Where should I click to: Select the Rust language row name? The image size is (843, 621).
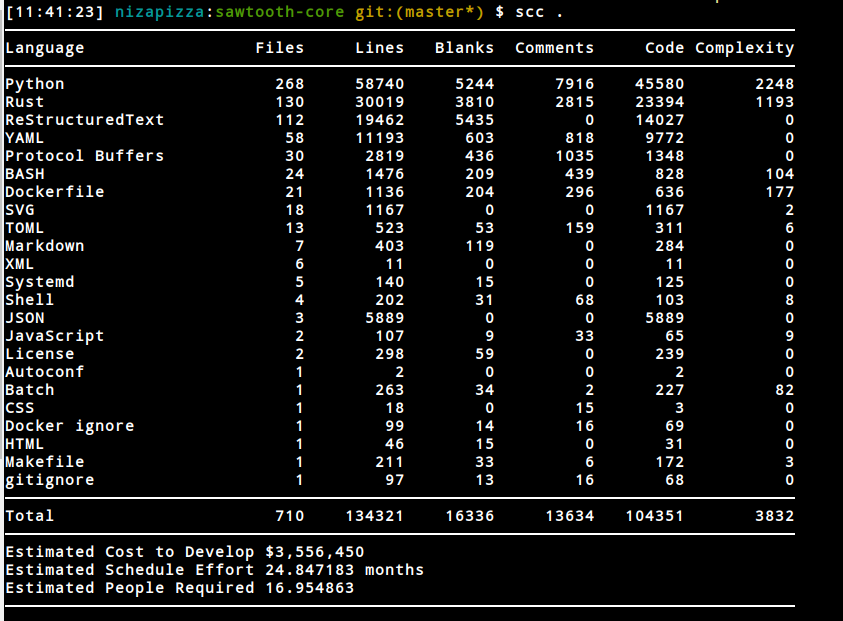[x=25, y=102]
